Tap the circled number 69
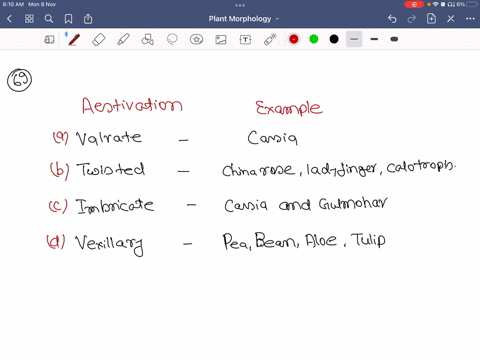 [x=19, y=80]
